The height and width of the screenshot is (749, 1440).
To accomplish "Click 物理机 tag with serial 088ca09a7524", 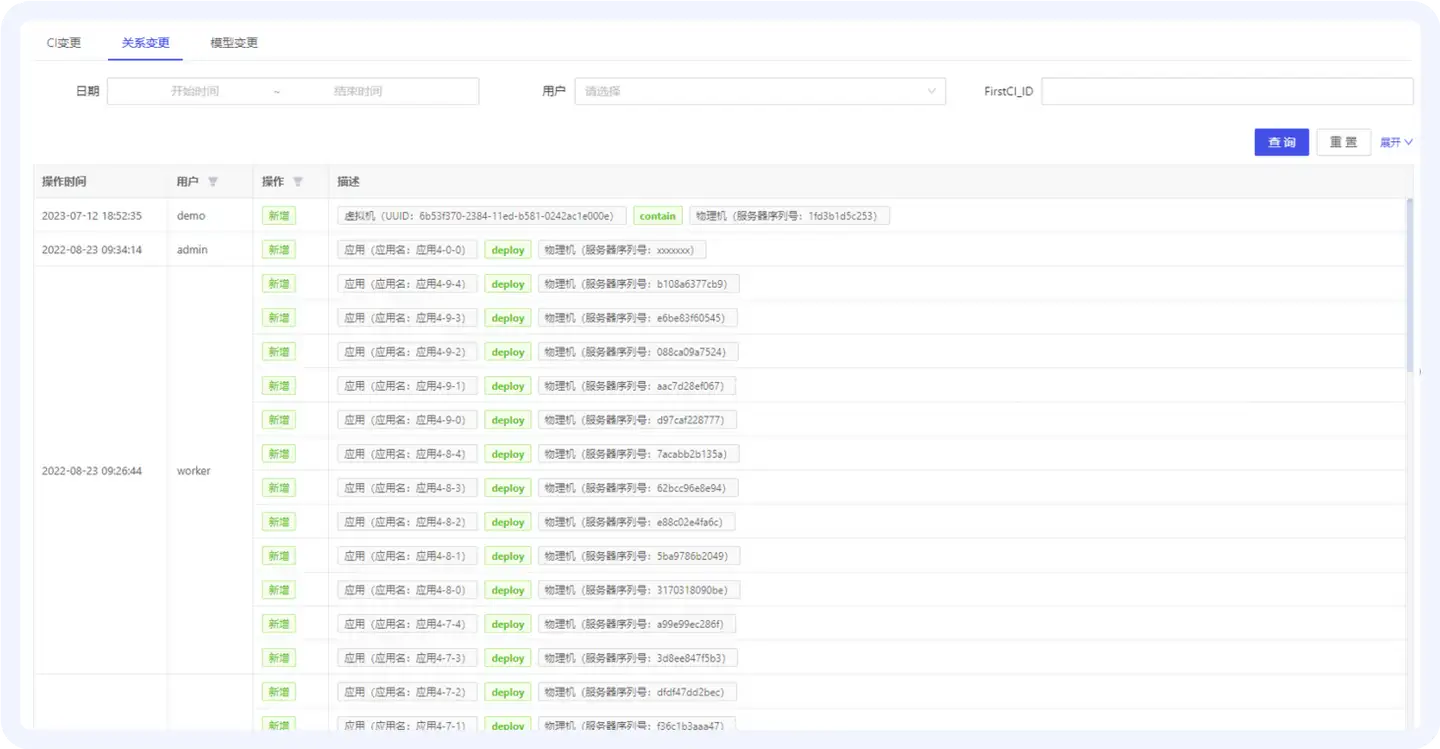I will (x=638, y=352).
